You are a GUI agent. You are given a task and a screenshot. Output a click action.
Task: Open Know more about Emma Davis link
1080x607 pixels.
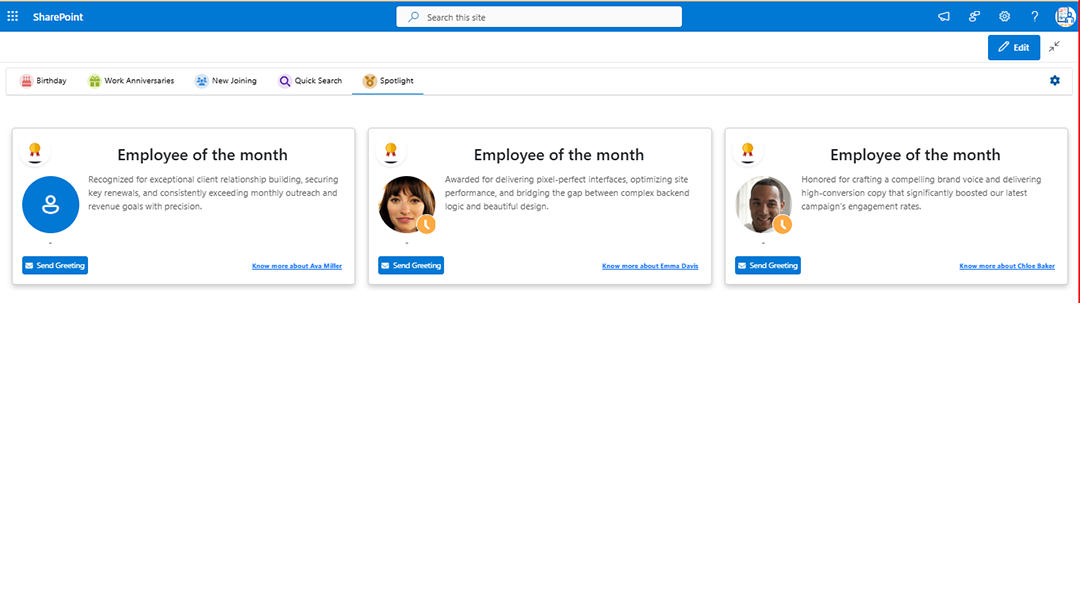pos(650,265)
